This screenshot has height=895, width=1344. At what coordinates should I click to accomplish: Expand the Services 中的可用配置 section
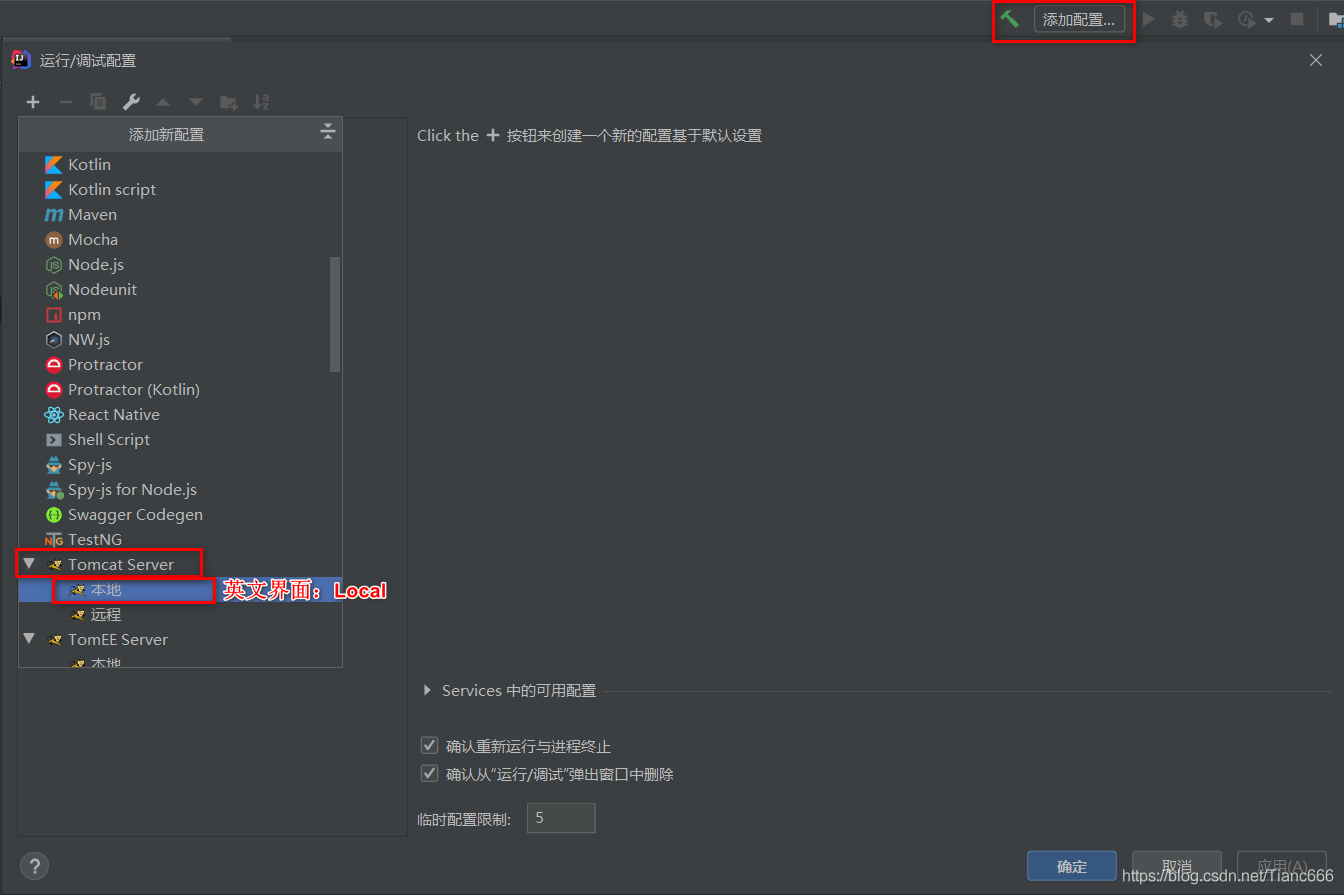[x=428, y=690]
